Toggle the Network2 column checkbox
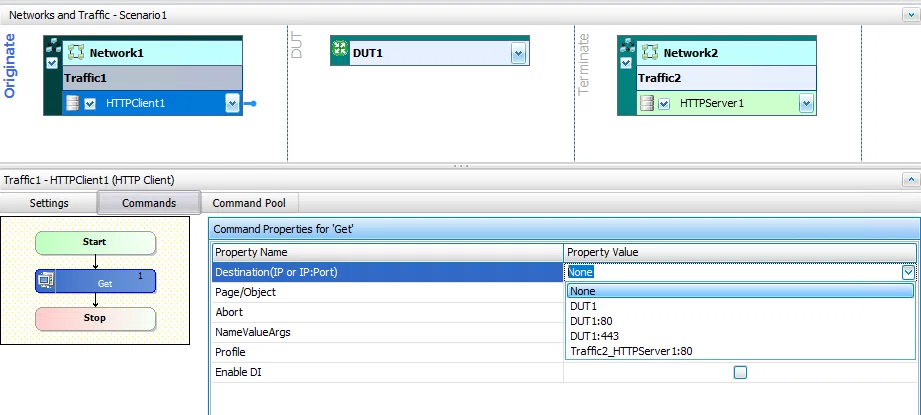The height and width of the screenshot is (415, 921). [626, 62]
